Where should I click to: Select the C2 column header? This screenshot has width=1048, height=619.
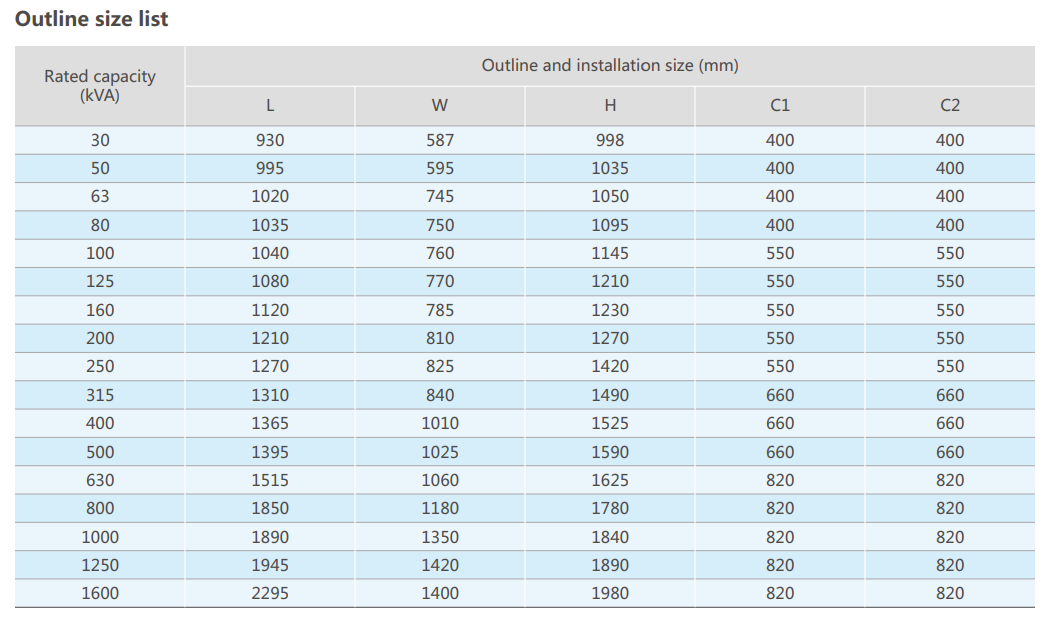click(x=950, y=106)
